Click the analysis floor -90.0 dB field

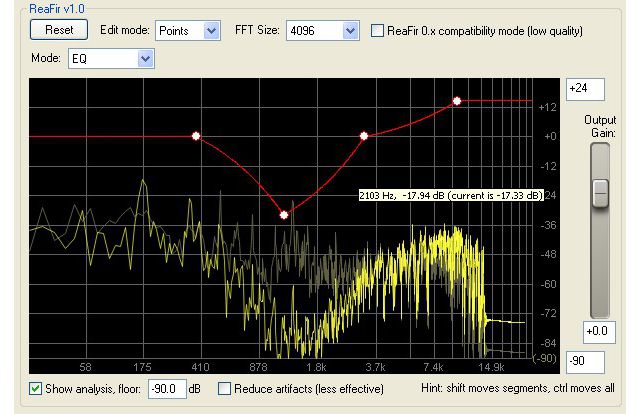167,389
